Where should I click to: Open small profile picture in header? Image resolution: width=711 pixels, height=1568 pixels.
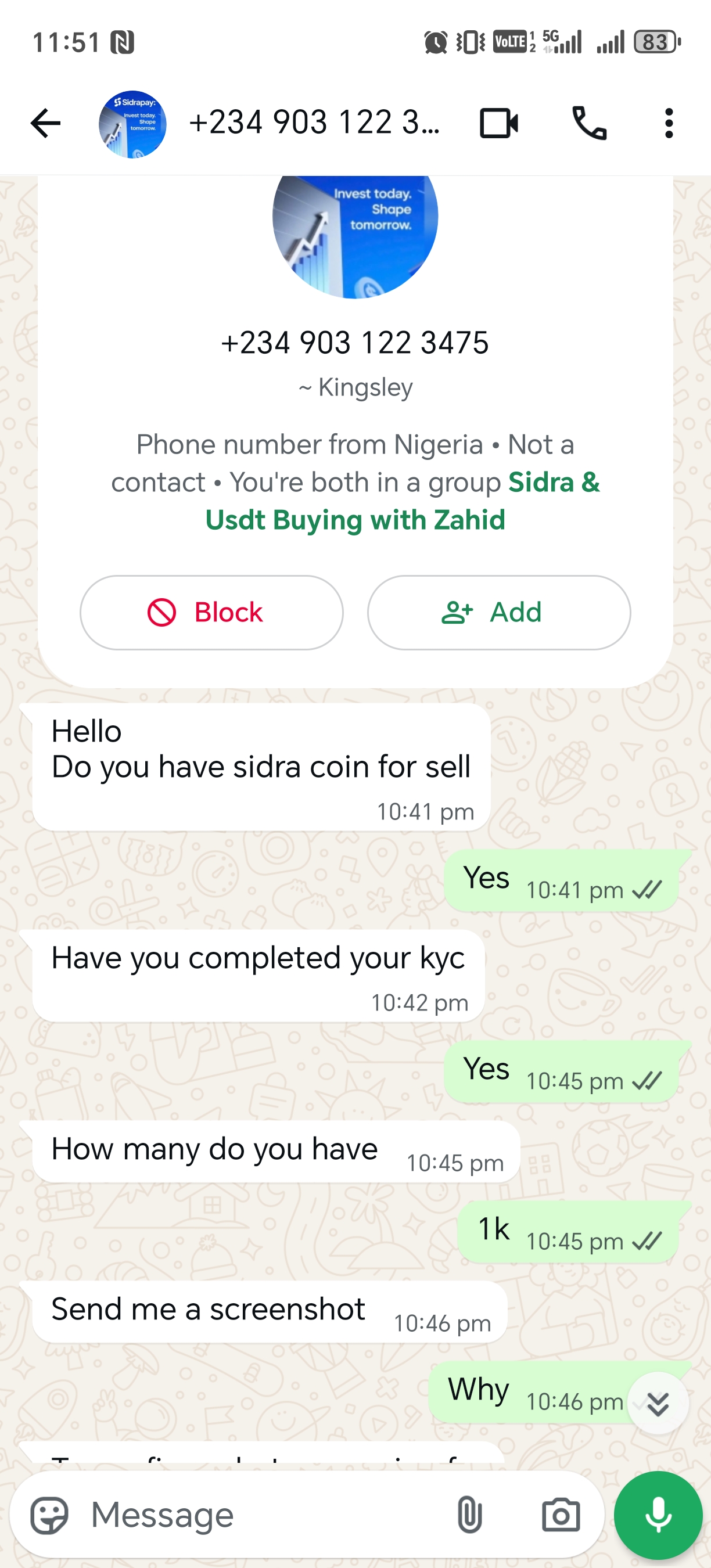point(132,124)
